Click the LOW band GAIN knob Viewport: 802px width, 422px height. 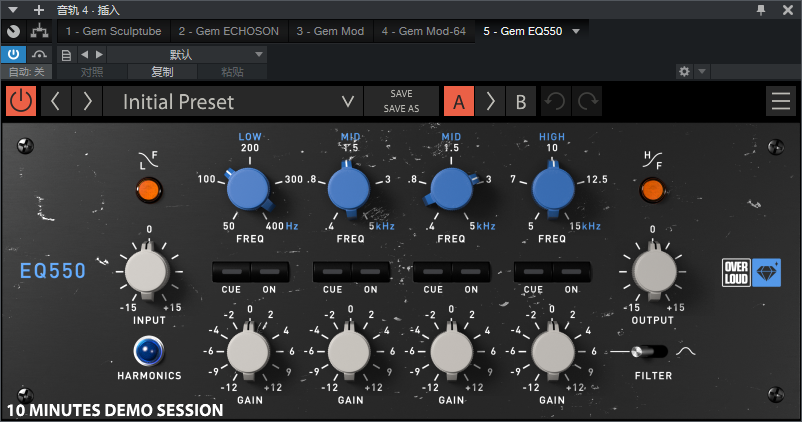click(249, 351)
